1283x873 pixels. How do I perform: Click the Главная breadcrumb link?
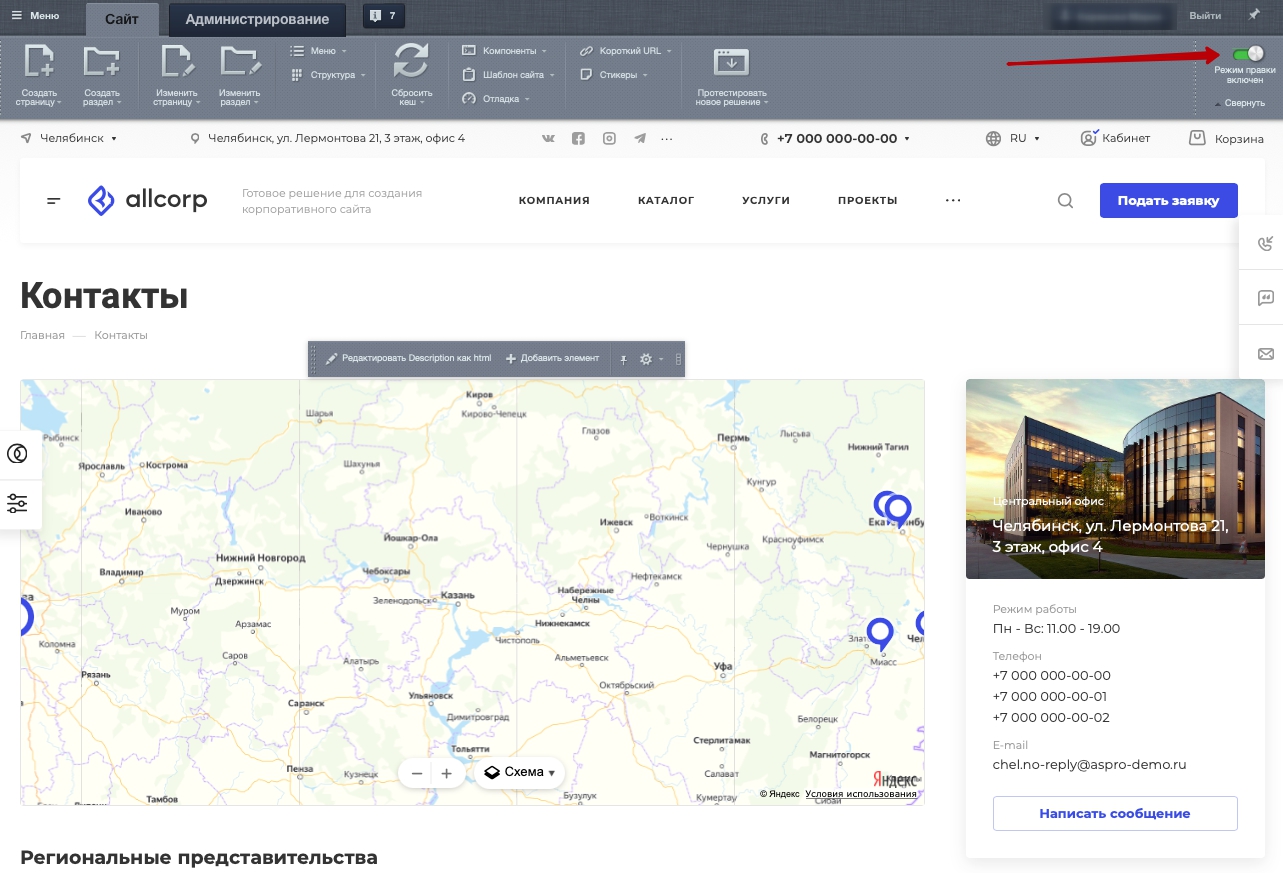42,335
